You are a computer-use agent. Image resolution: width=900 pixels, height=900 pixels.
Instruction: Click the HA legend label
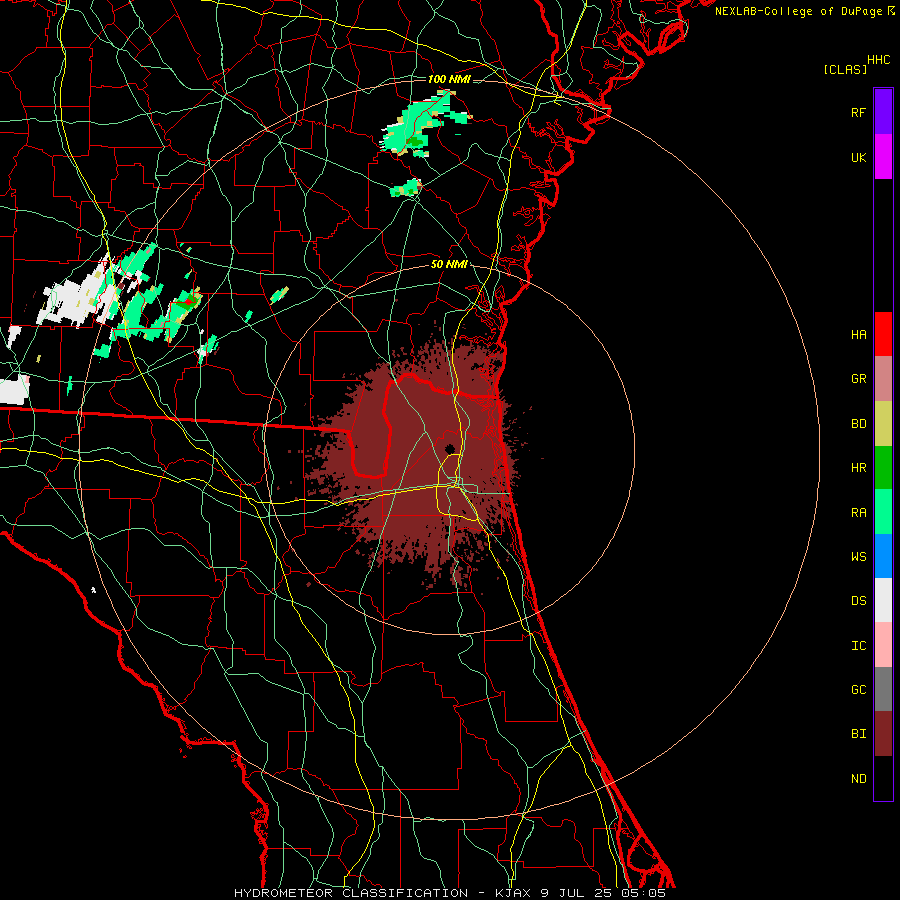pos(858,334)
